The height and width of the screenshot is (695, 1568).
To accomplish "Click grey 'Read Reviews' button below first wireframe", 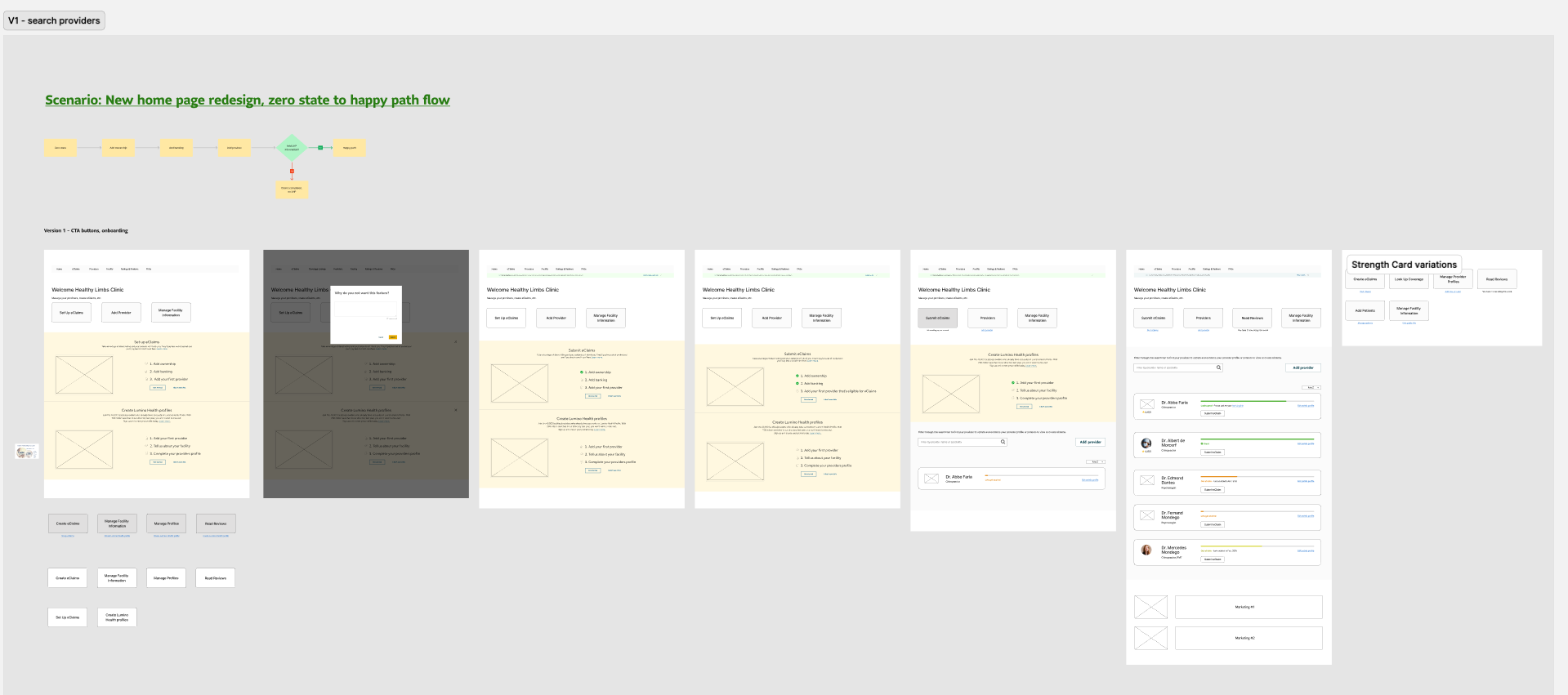I will pyautogui.click(x=216, y=523).
